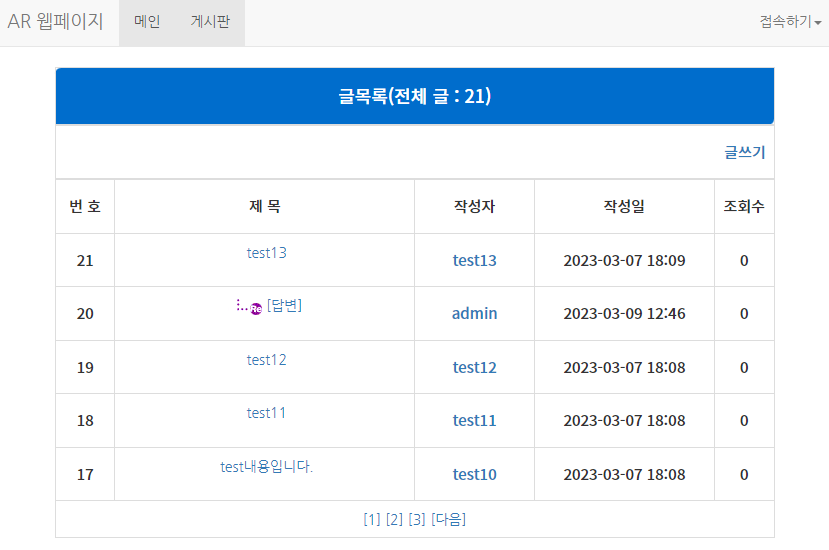
Task: Open the [답변] reply post
Action: pyautogui.click(x=284, y=305)
